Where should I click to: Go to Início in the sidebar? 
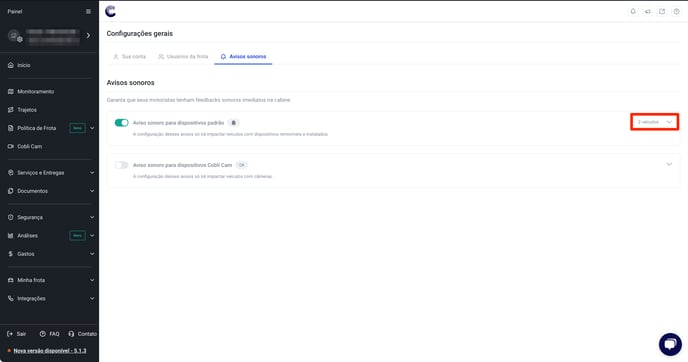pyautogui.click(x=24, y=65)
